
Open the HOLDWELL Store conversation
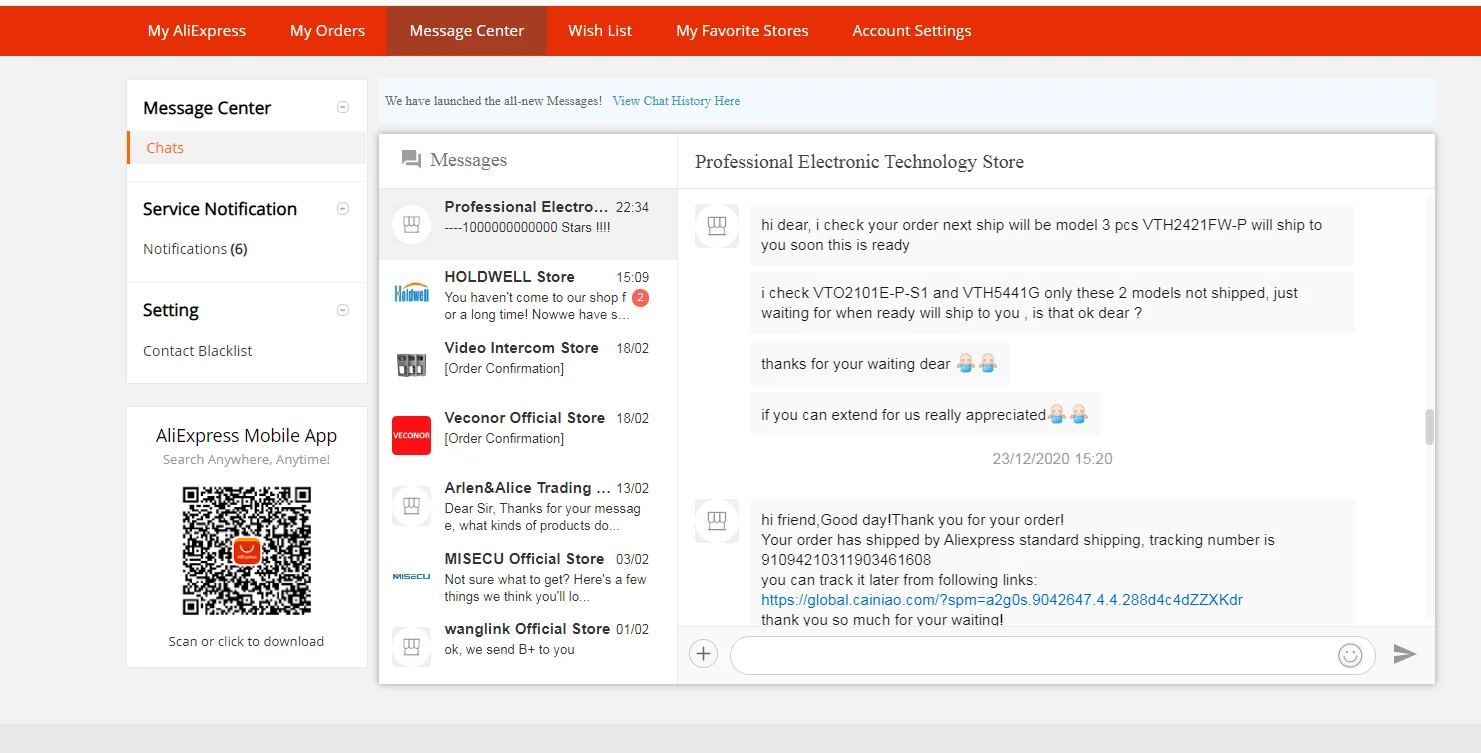pyautogui.click(x=528, y=295)
